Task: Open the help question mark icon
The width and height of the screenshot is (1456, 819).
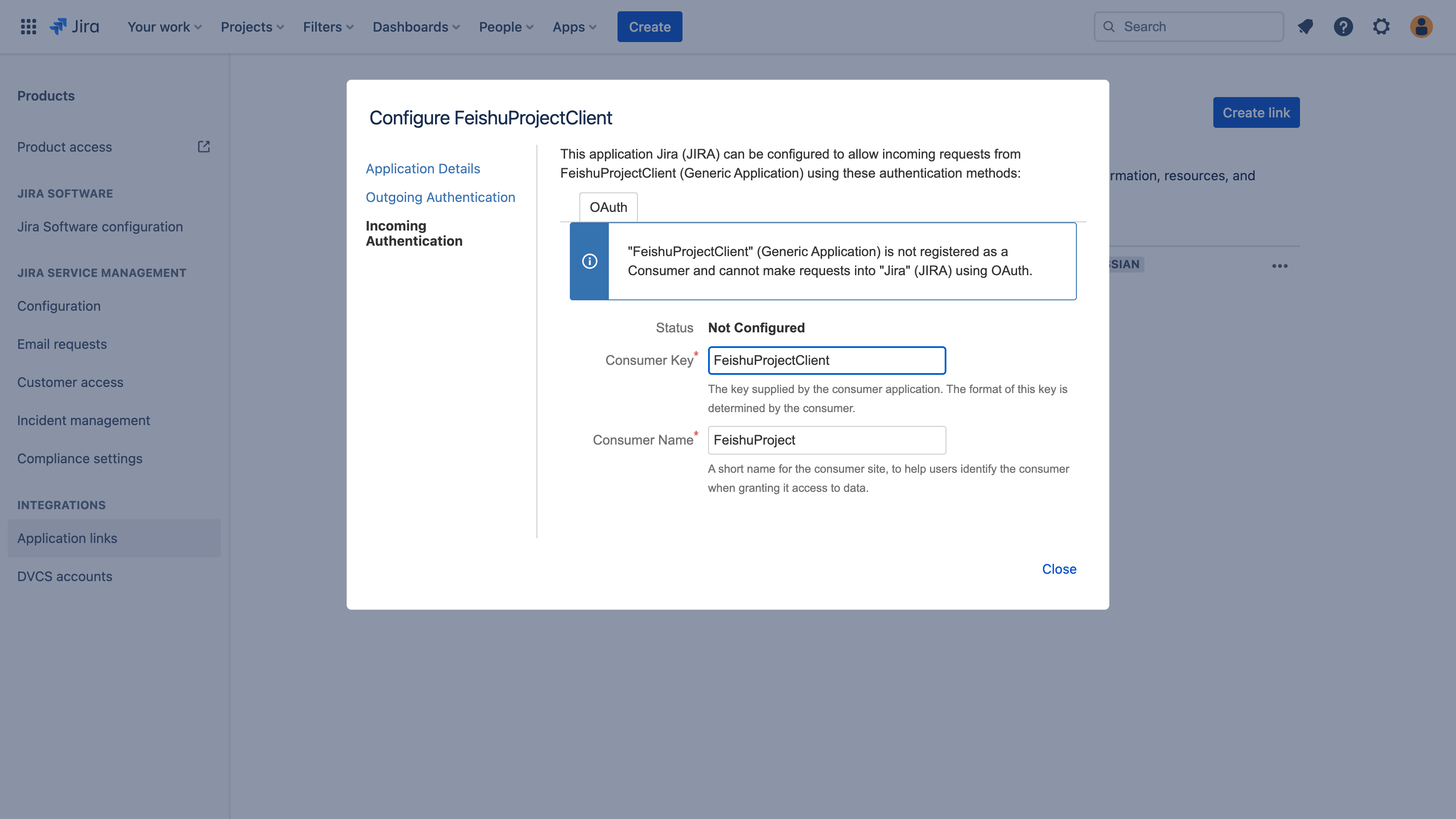Action: 1343,26
